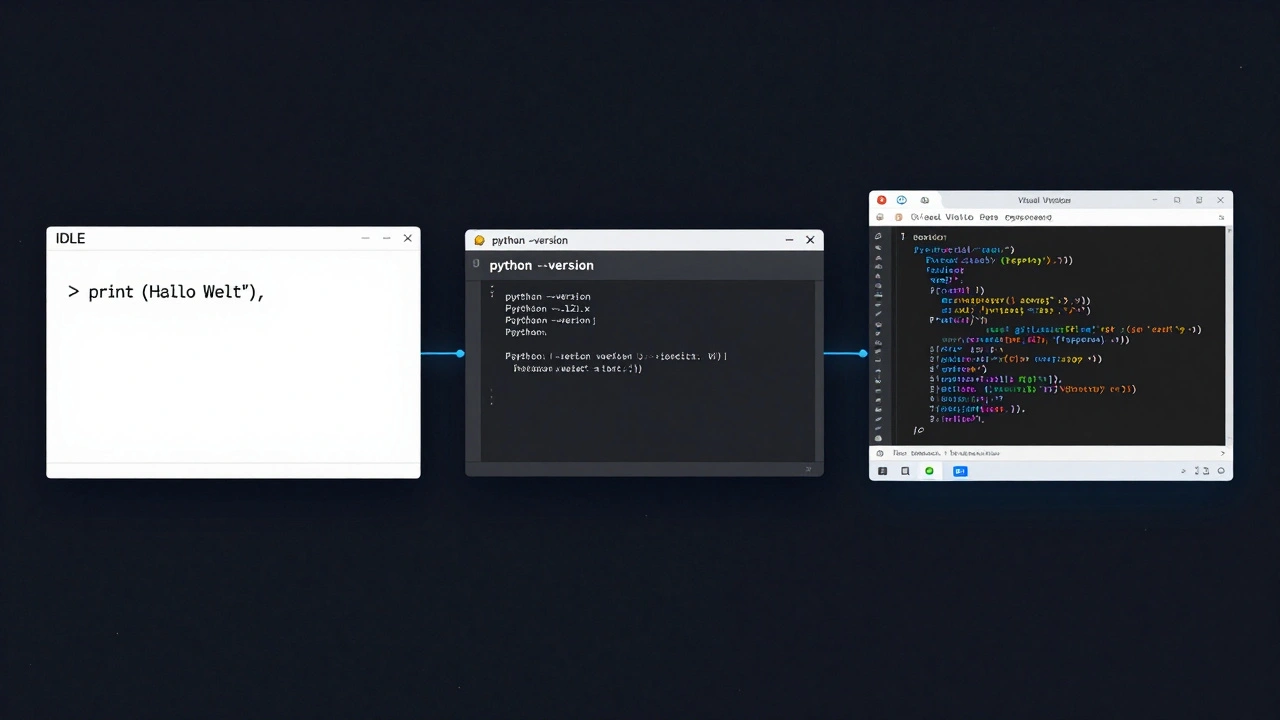The image size is (1280, 720).
Task: Click the blue Python badge in the status bar
Action: [x=960, y=470]
